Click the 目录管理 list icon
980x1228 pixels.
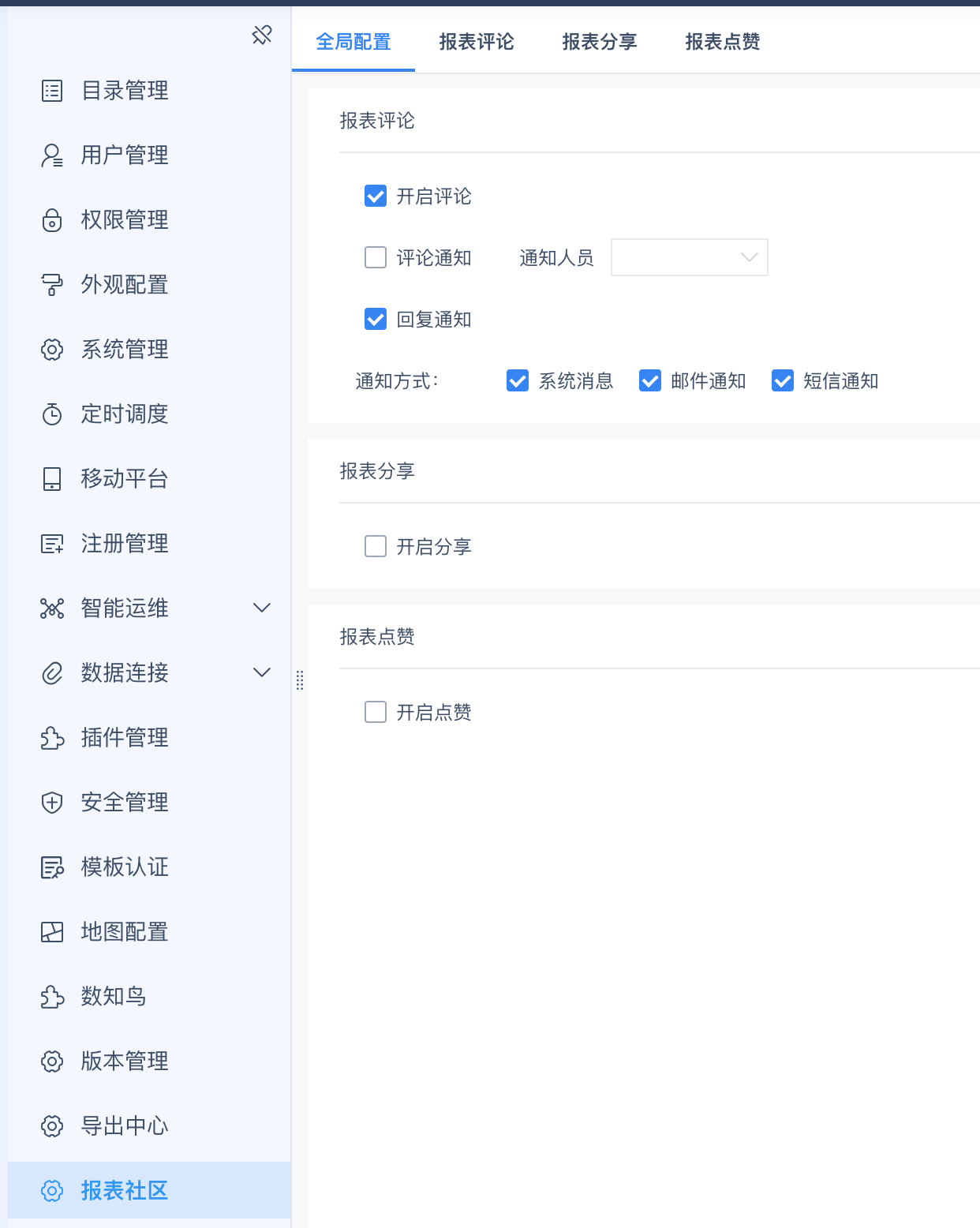point(52,91)
